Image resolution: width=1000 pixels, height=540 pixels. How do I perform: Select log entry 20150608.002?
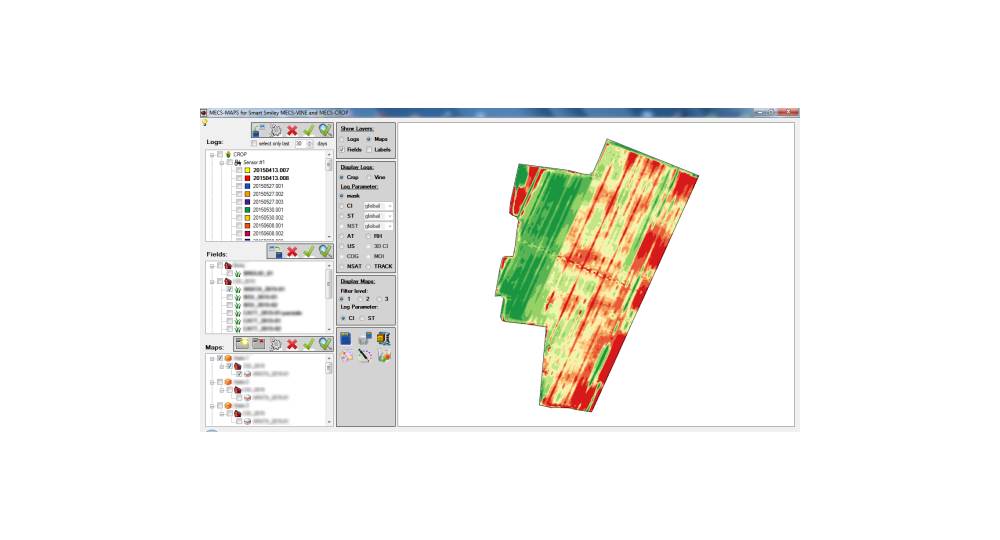point(268,234)
